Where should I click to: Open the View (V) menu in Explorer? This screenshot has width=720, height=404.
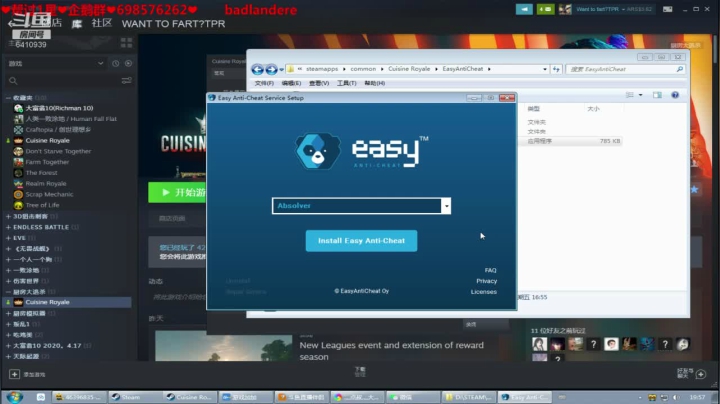pos(319,83)
